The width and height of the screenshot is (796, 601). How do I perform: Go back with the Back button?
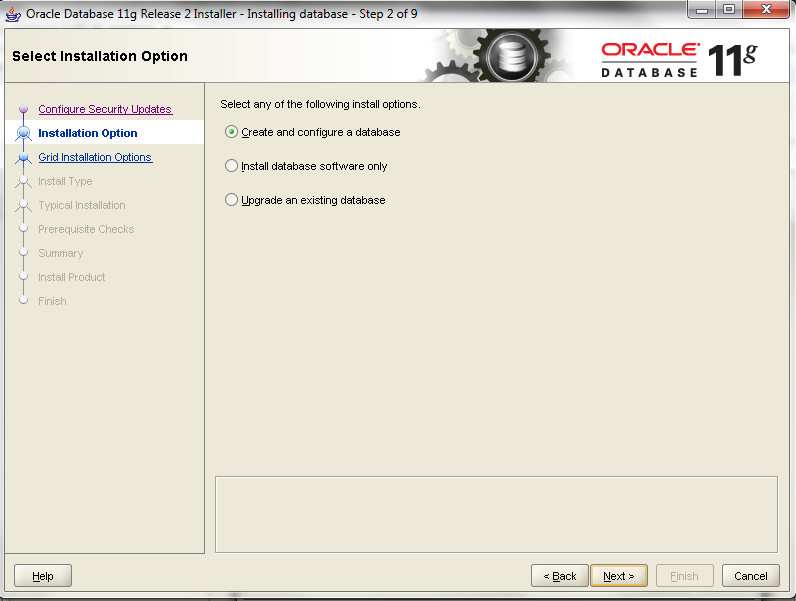click(x=559, y=576)
